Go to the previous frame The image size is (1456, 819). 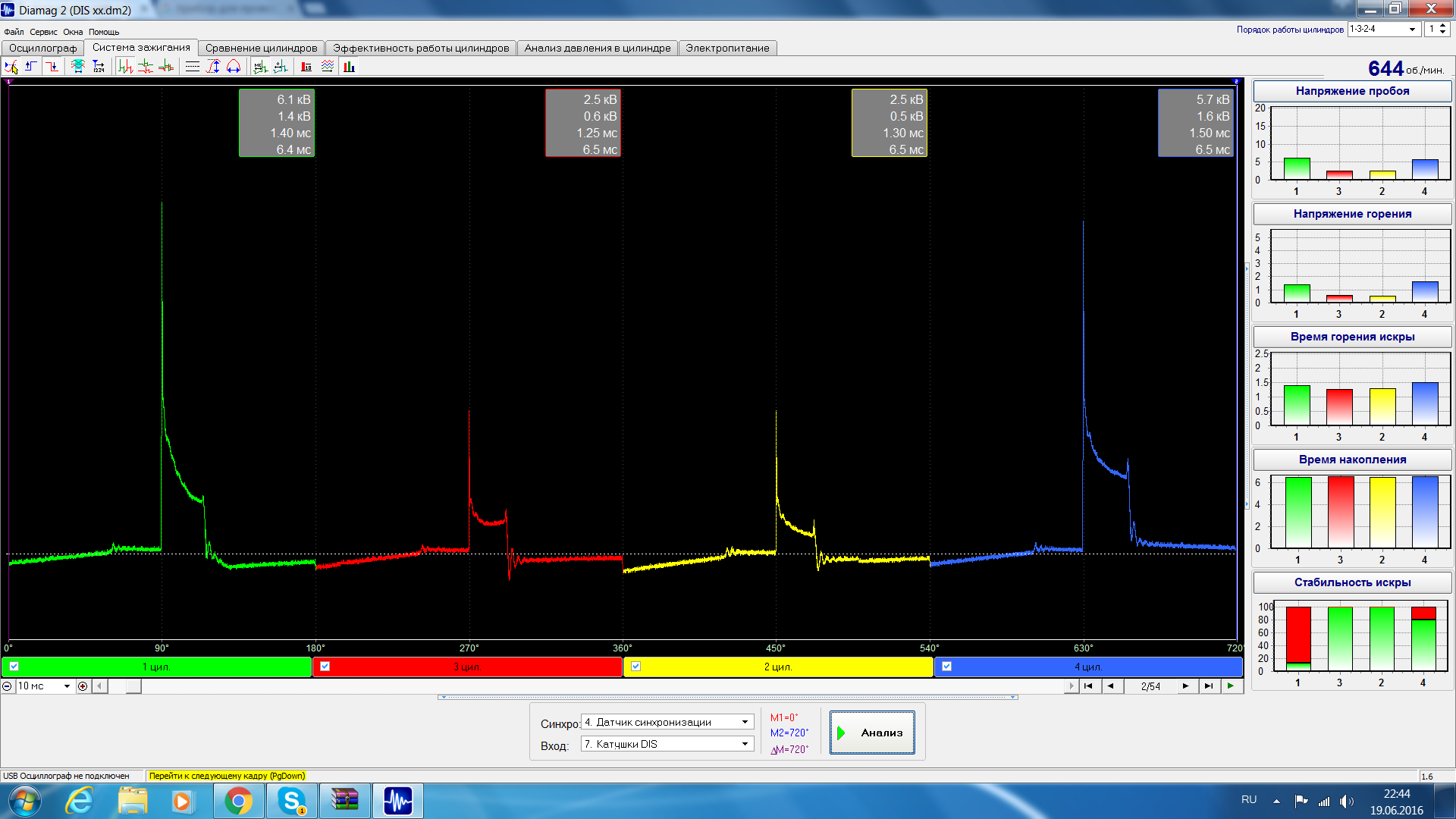(x=1111, y=686)
